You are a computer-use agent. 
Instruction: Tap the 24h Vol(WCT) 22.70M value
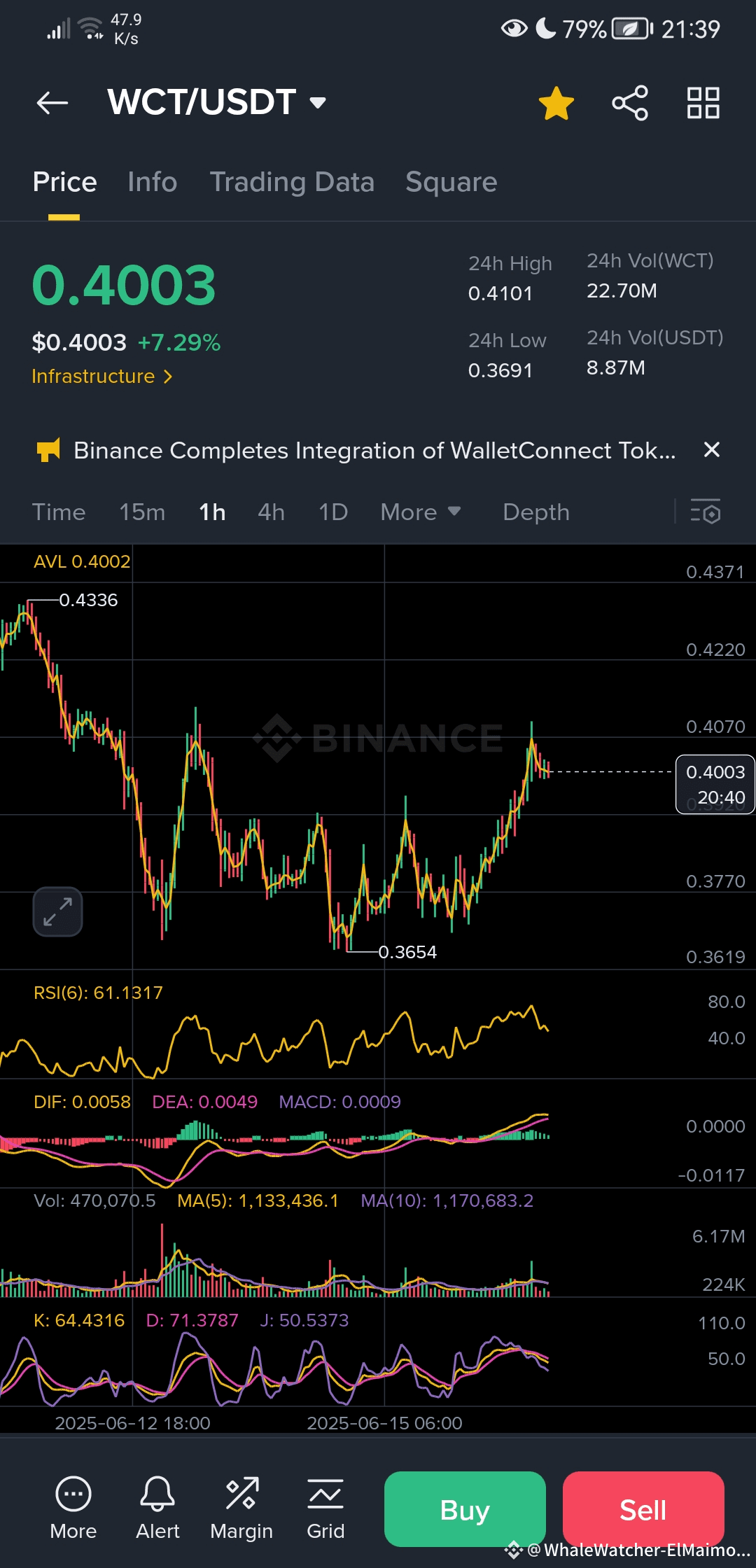[x=622, y=290]
